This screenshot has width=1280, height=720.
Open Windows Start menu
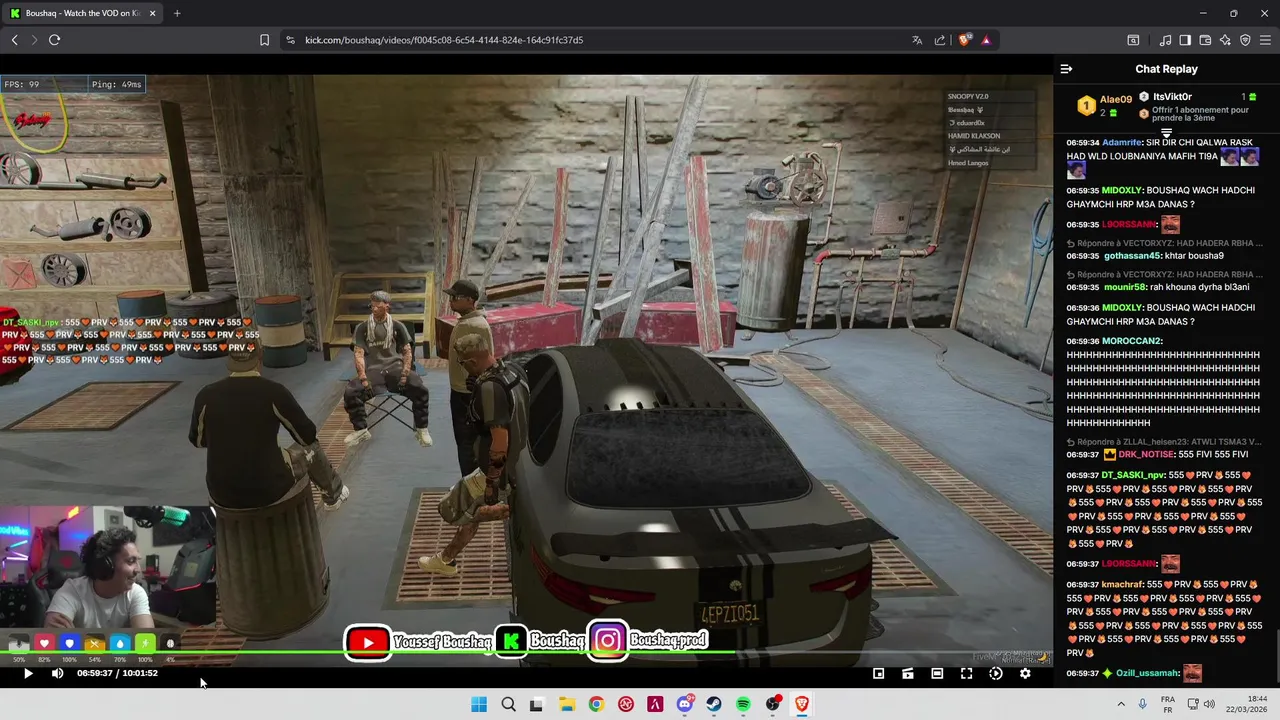(479, 704)
